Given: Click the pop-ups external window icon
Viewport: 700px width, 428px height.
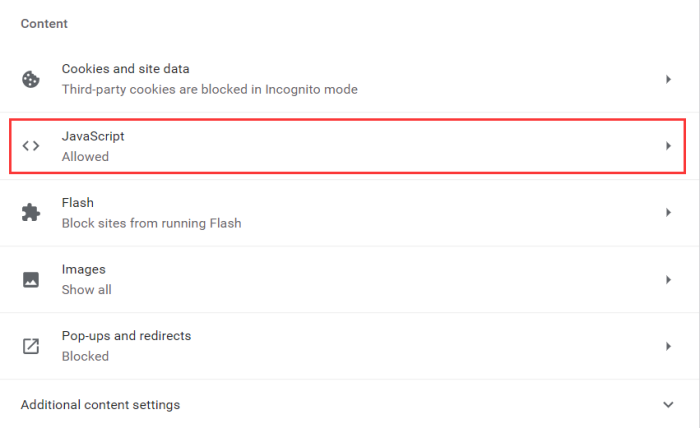Looking at the screenshot, I should tap(31, 346).
